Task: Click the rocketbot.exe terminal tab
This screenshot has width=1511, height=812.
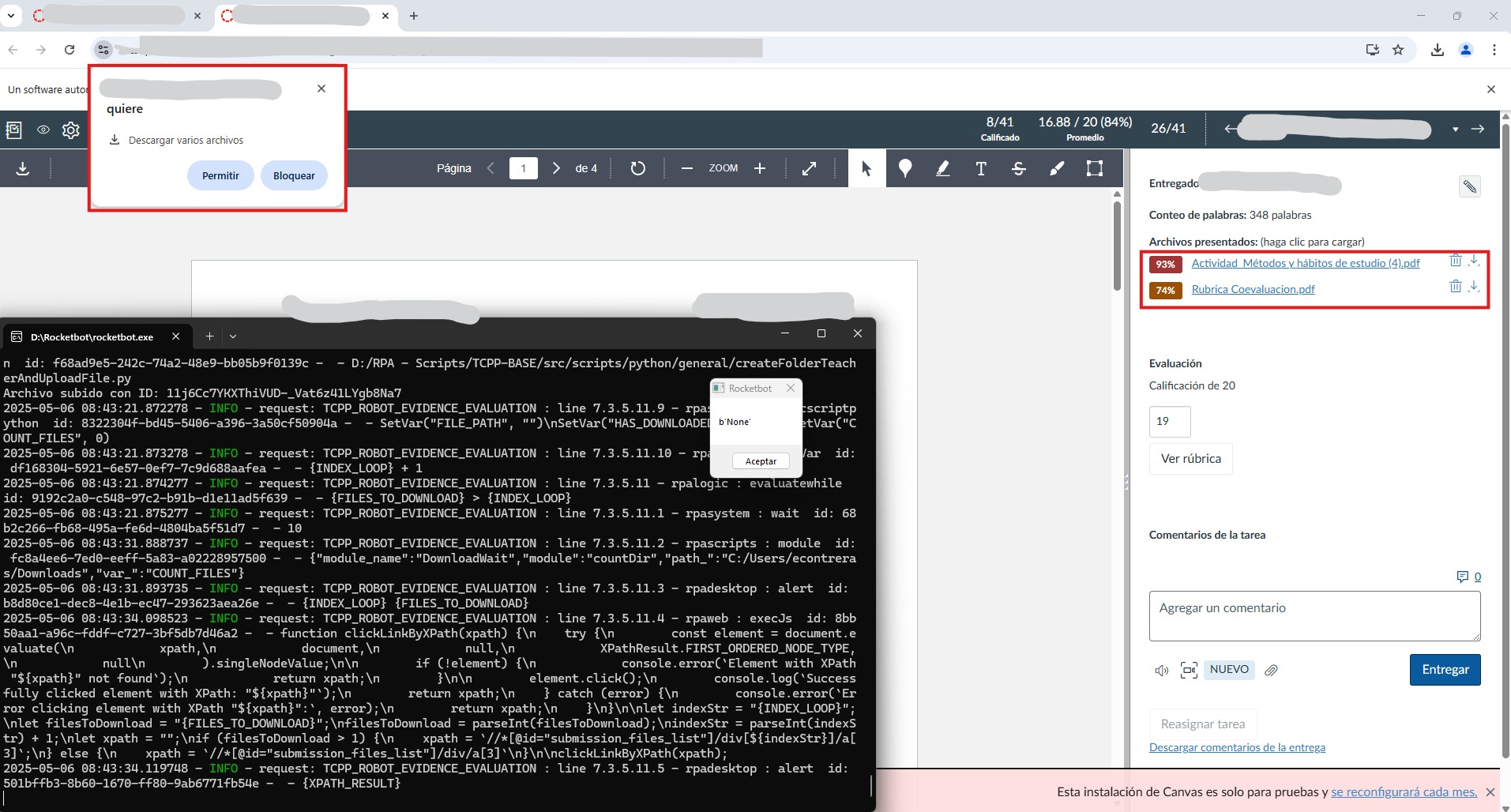Action: [x=92, y=336]
